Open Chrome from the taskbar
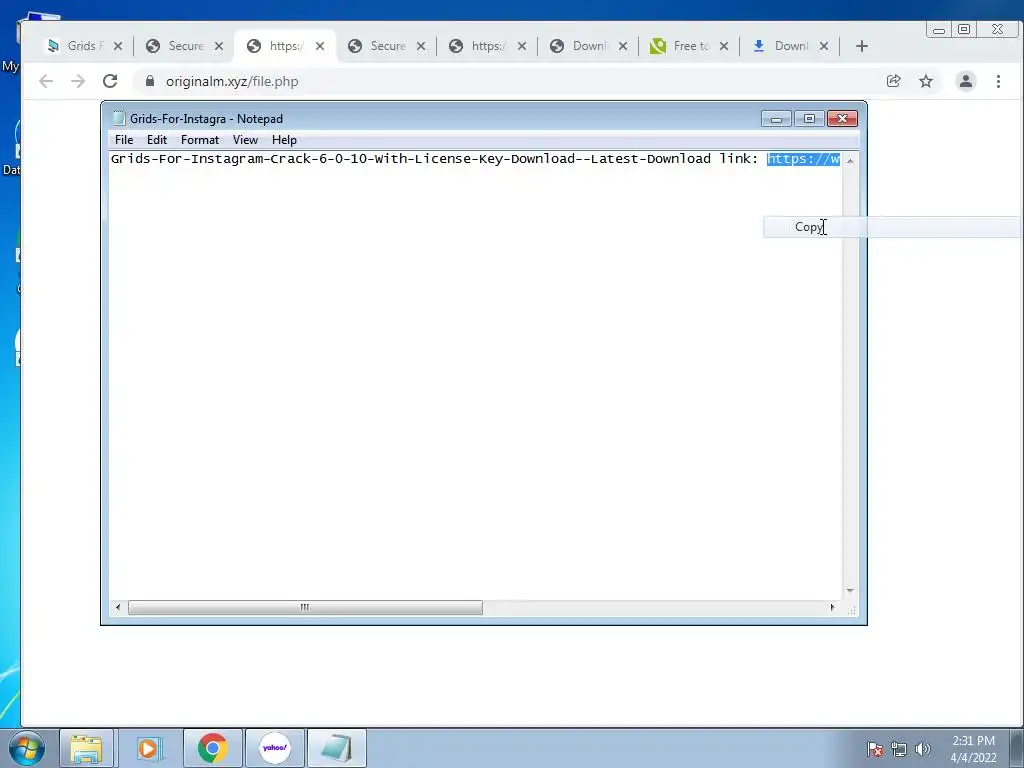This screenshot has height=768, width=1024. click(212, 748)
